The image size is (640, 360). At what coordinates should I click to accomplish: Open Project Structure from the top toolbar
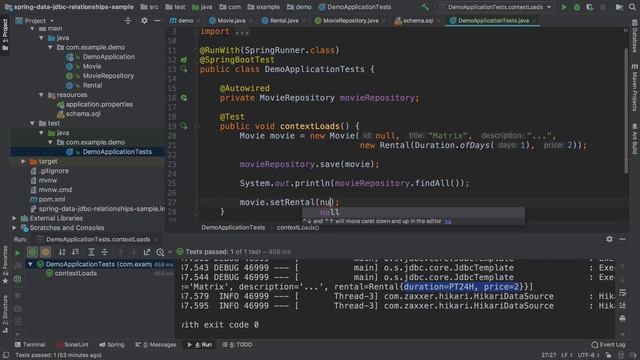[619, 7]
